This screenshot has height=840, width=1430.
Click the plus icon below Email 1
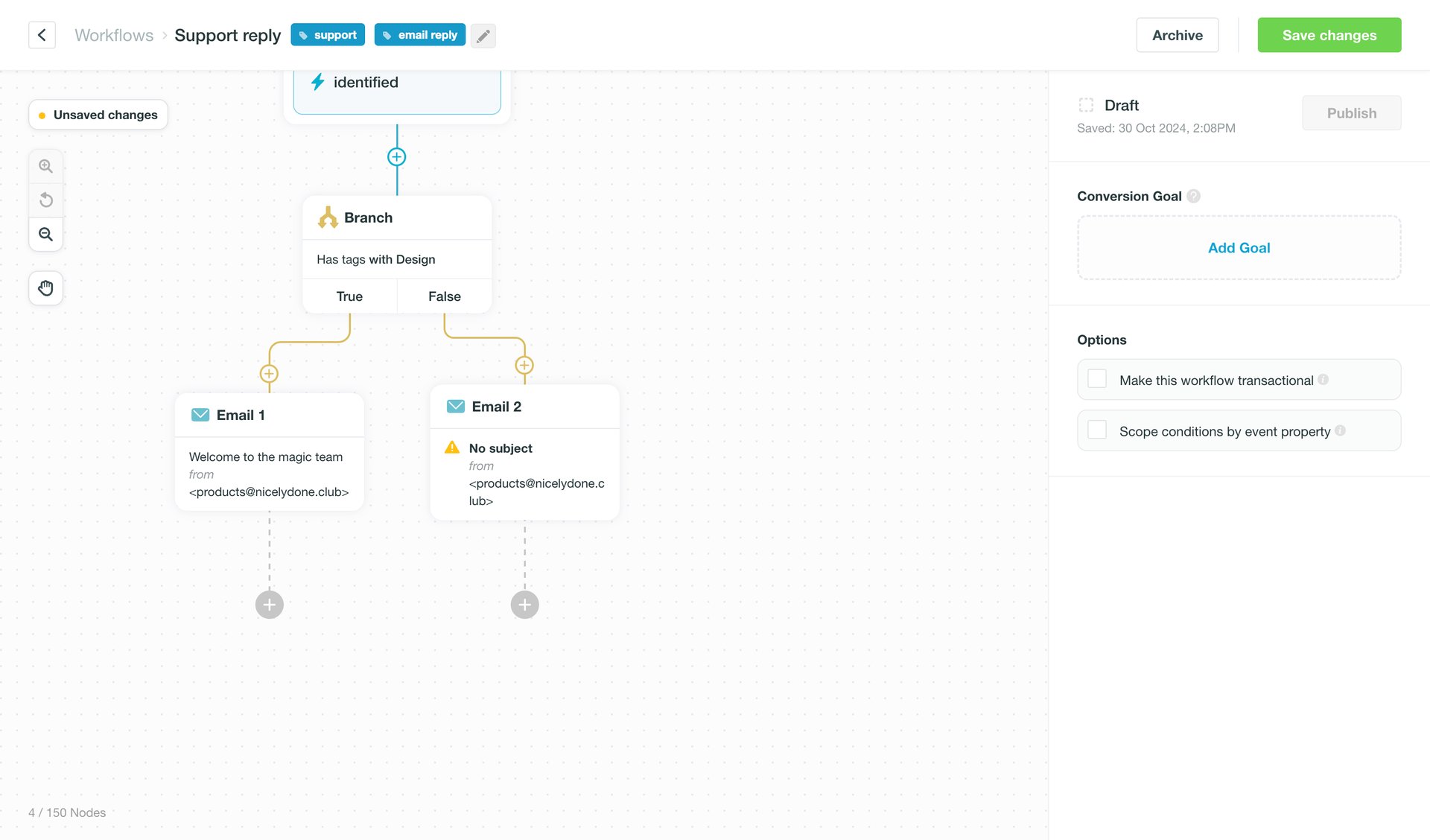point(269,605)
